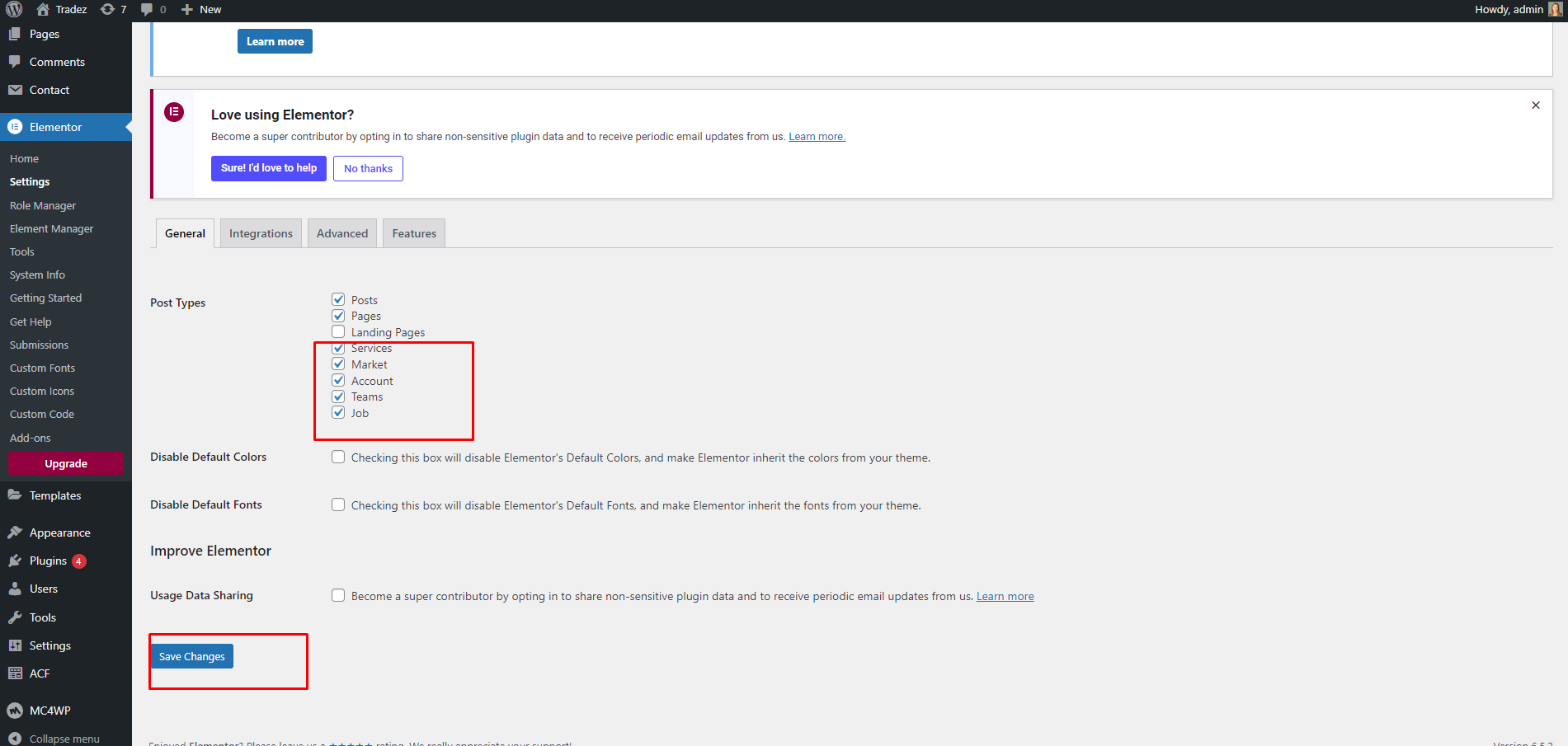Click the Users person icon
This screenshot has height=746, width=1568.
[15, 589]
